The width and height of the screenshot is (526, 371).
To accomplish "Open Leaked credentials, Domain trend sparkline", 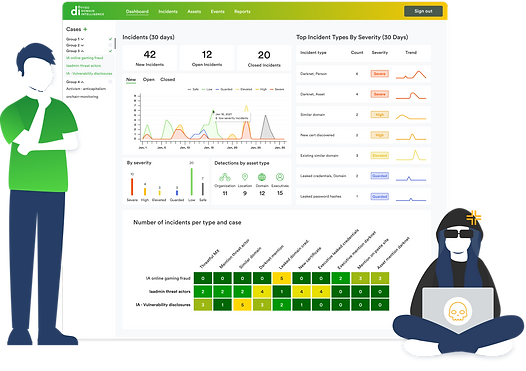I will [411, 178].
